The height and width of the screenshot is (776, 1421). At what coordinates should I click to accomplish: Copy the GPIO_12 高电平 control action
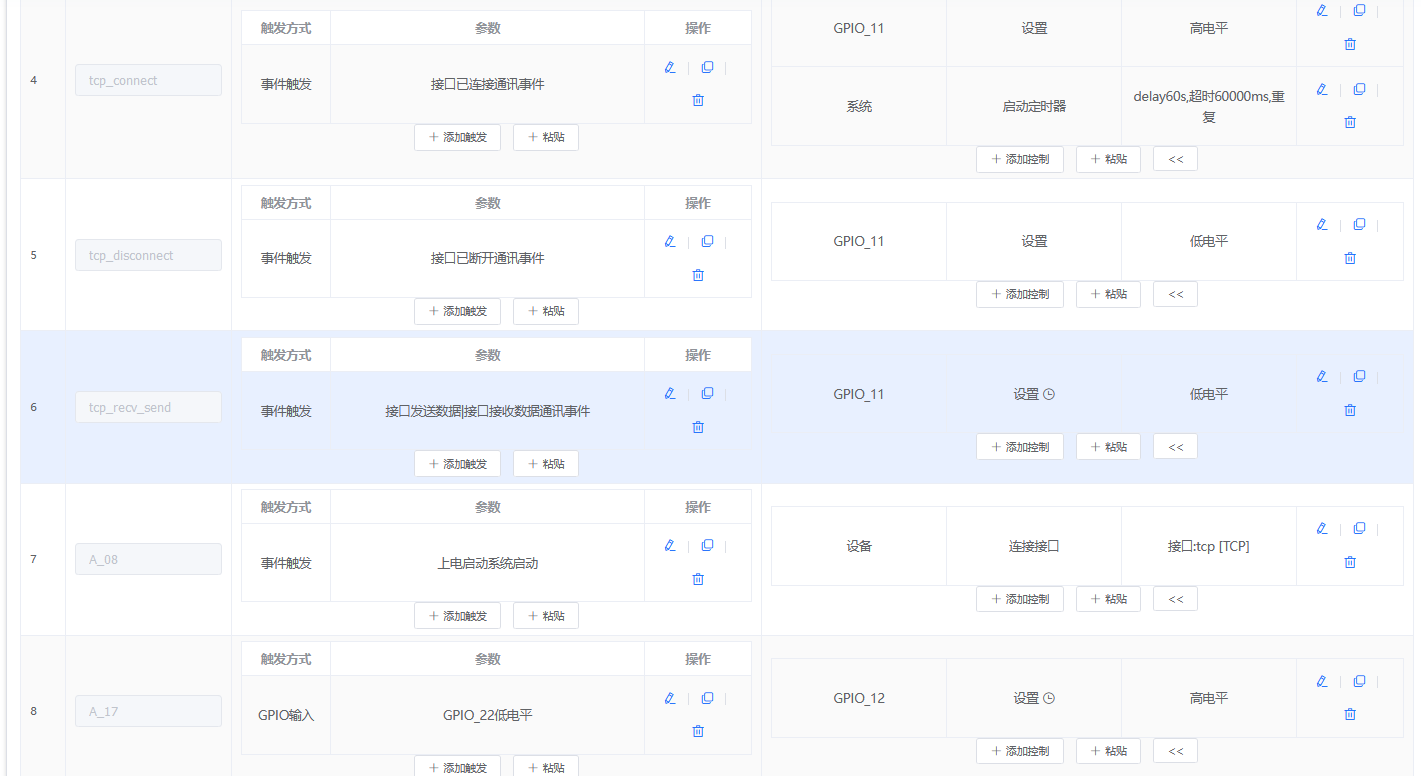[x=1359, y=681]
